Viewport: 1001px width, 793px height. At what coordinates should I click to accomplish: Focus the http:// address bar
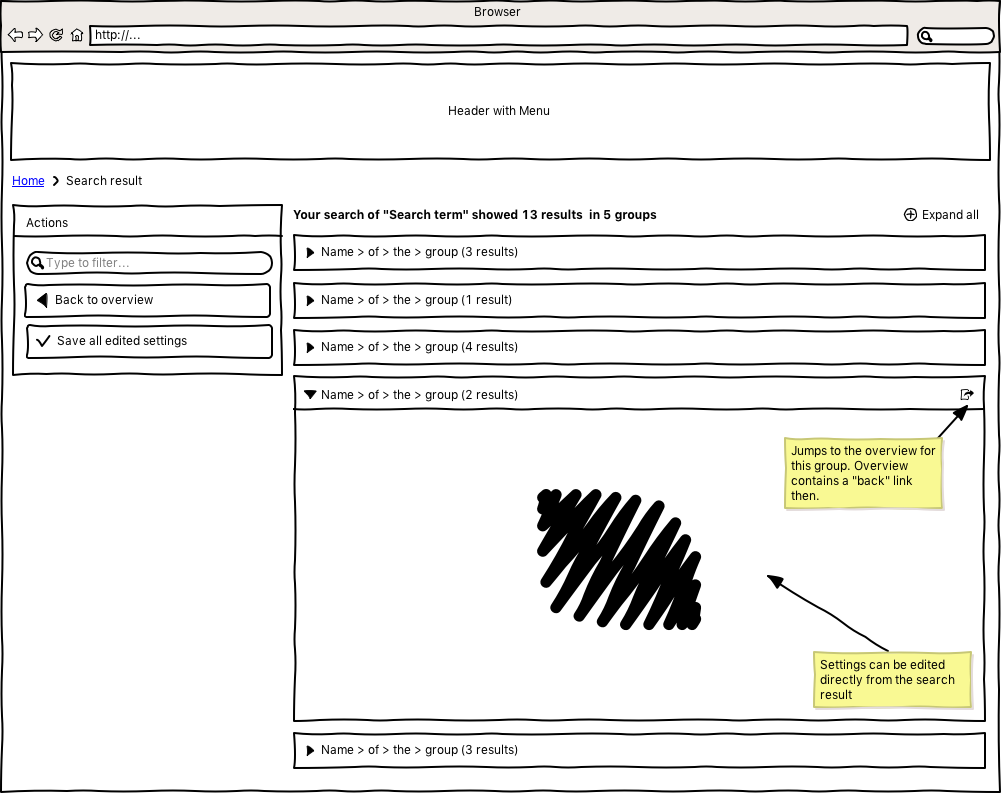click(498, 36)
